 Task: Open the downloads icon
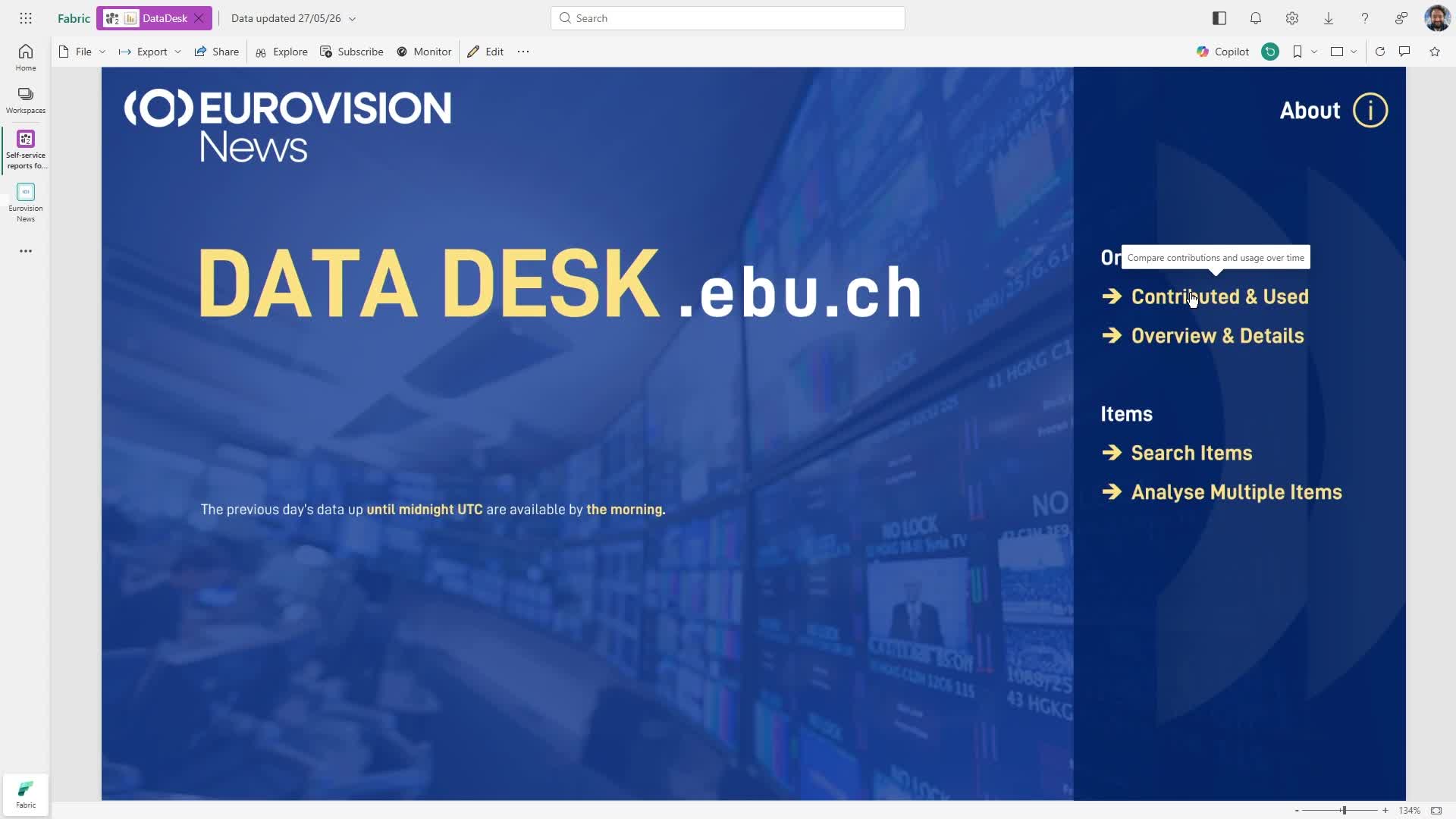click(1329, 18)
